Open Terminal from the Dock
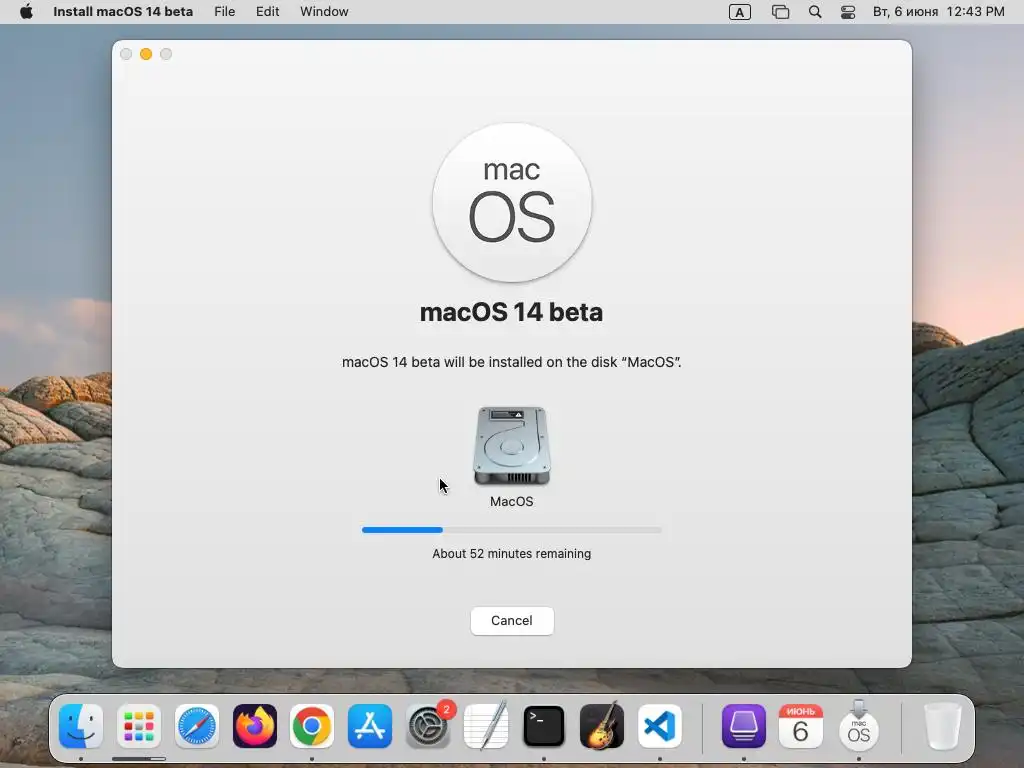Image resolution: width=1024 pixels, height=768 pixels. (x=544, y=726)
